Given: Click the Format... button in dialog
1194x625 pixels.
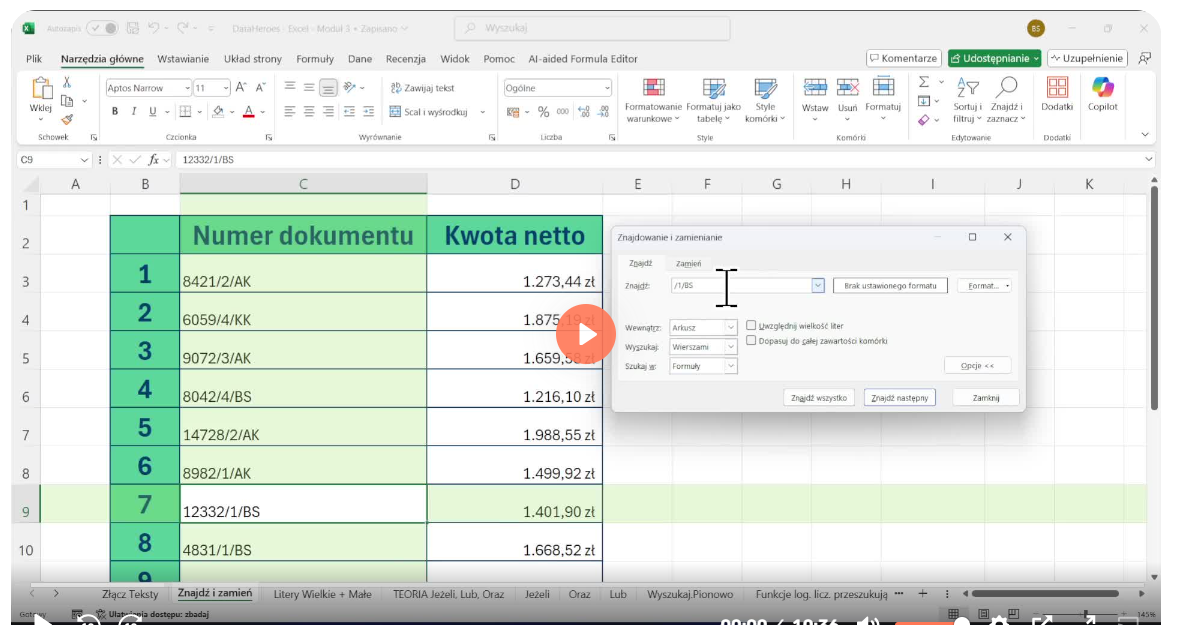Looking at the screenshot, I should pos(984,285).
